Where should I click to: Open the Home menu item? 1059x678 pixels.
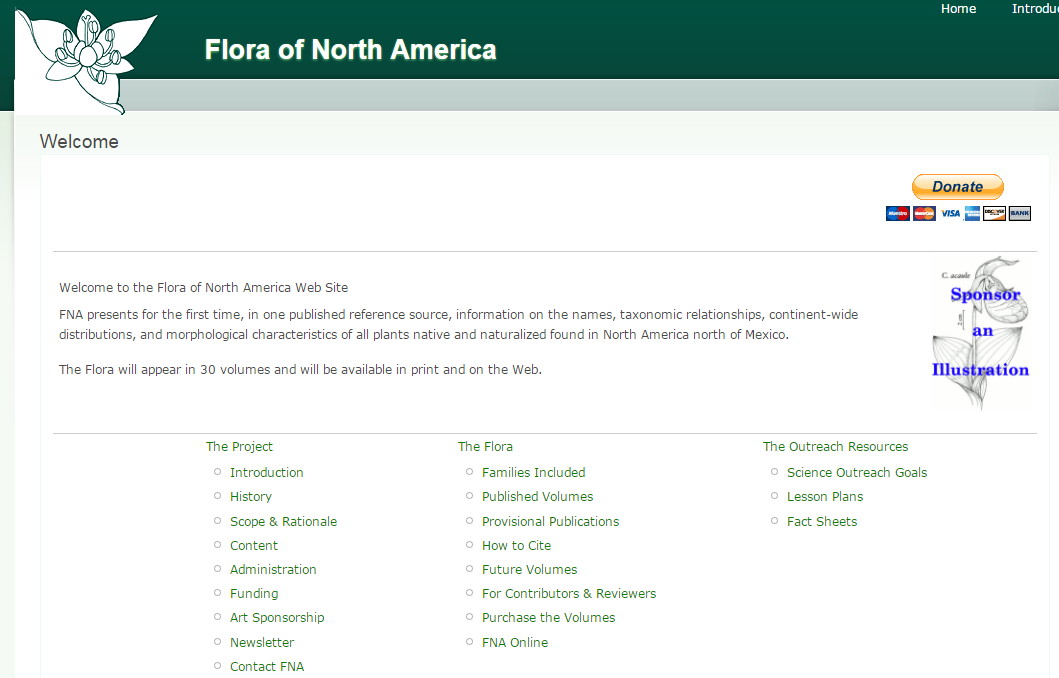pyautogui.click(x=958, y=9)
